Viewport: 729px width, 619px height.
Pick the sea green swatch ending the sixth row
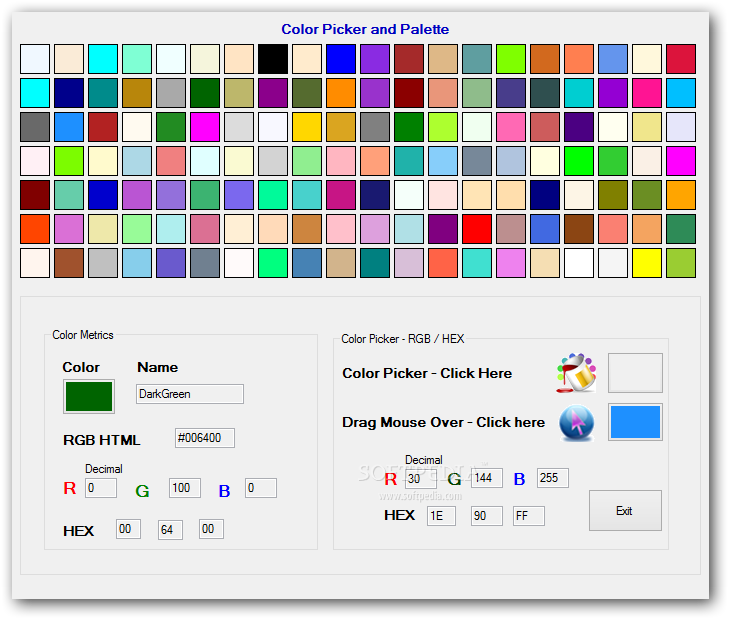pos(681,229)
